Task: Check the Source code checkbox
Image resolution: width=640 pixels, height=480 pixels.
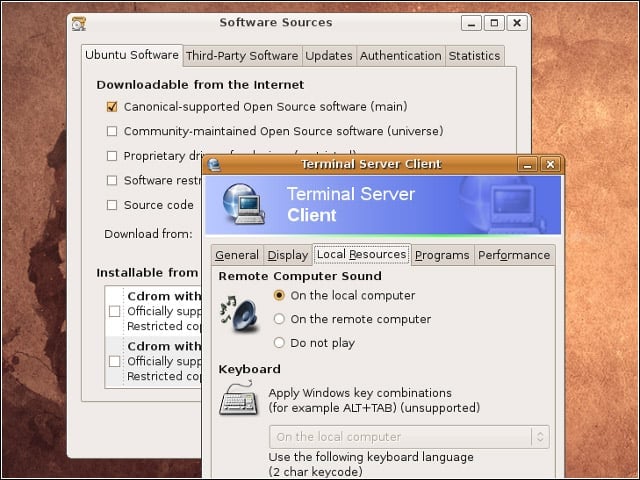Action: [111, 205]
